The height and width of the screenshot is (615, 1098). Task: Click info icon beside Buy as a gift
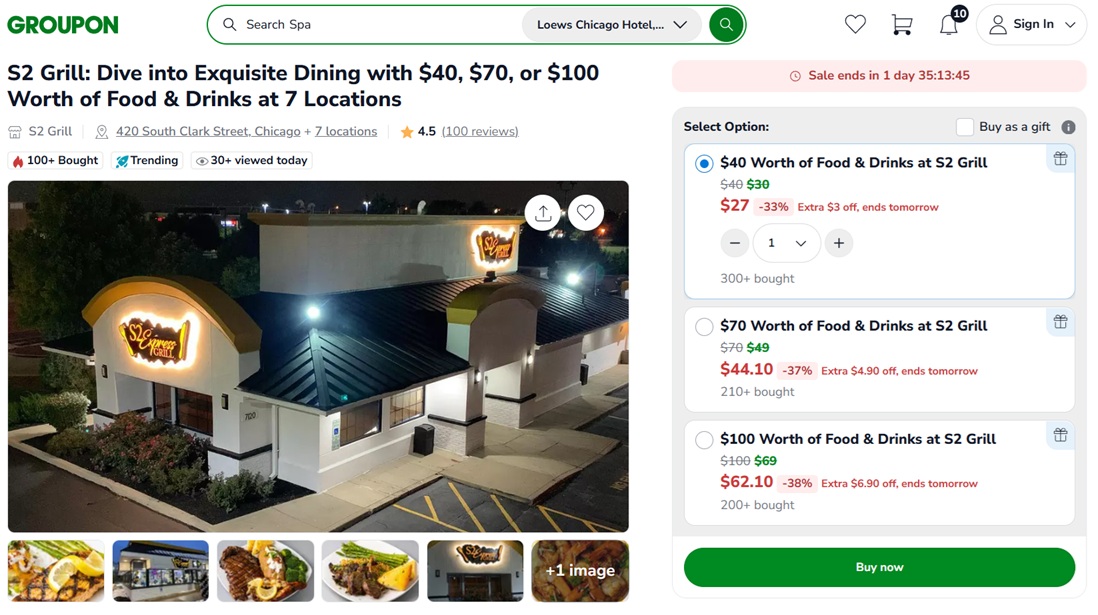(x=1068, y=127)
